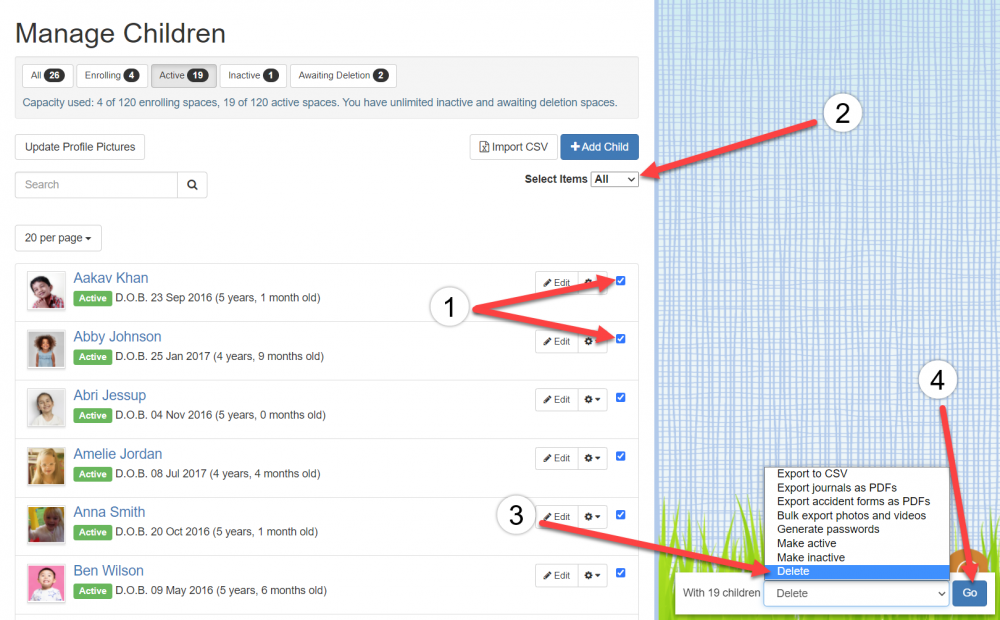Click Edit button for Anna Smith
This screenshot has width=1000, height=620.
point(557,517)
